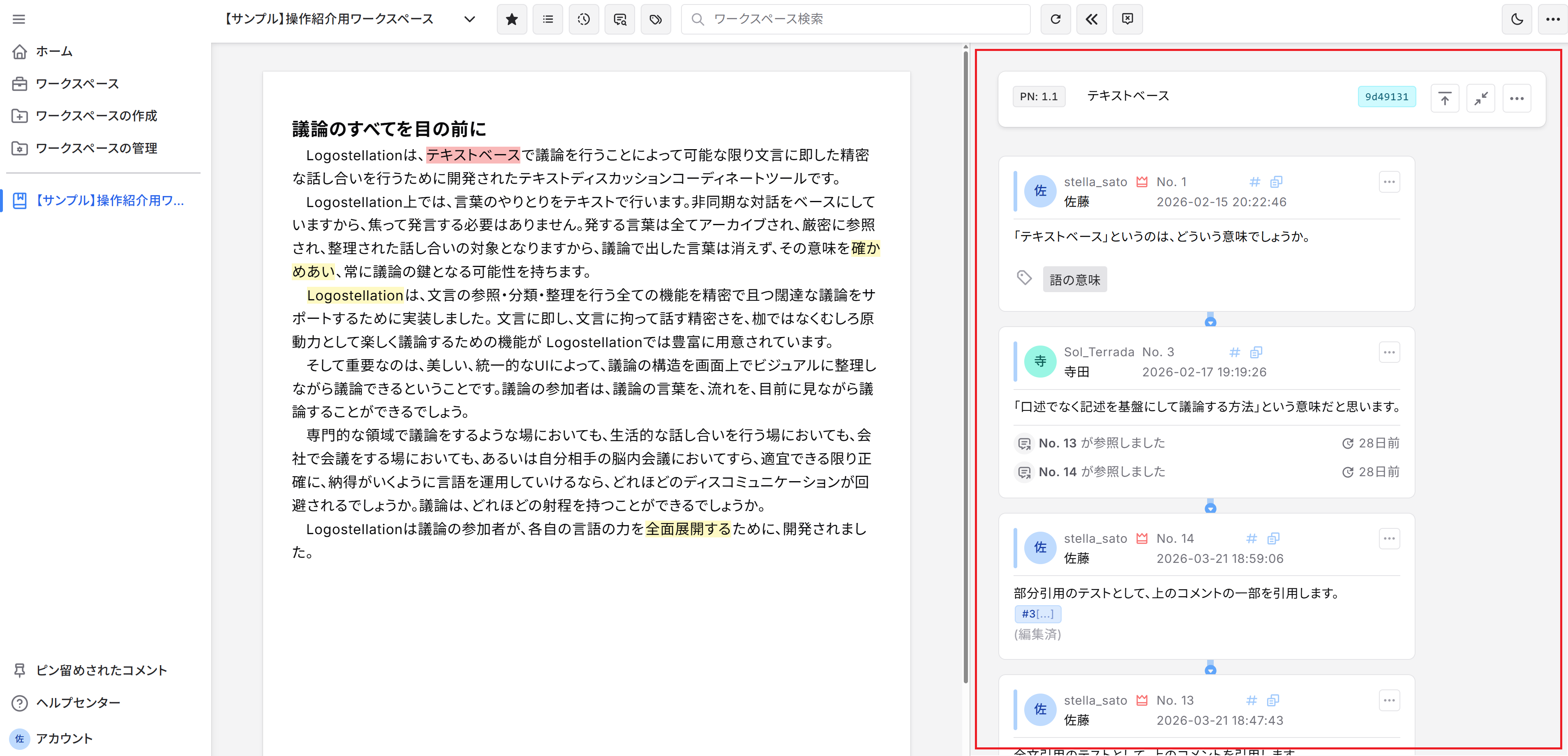Click the reload refresh icon
This screenshot has height=756, width=1568.
pos(1055,19)
